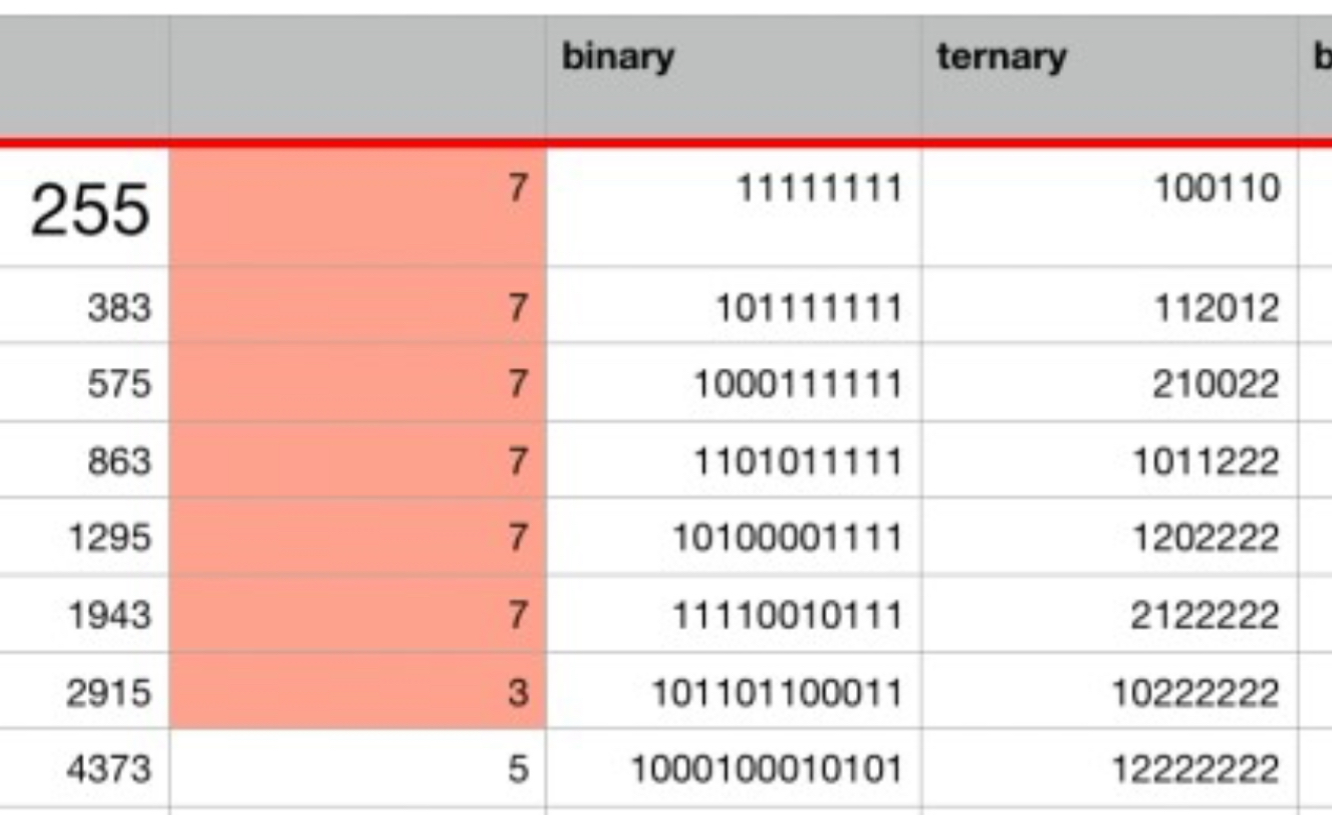
Task: Select binary cell 101101100011
Action: [x=777, y=692]
